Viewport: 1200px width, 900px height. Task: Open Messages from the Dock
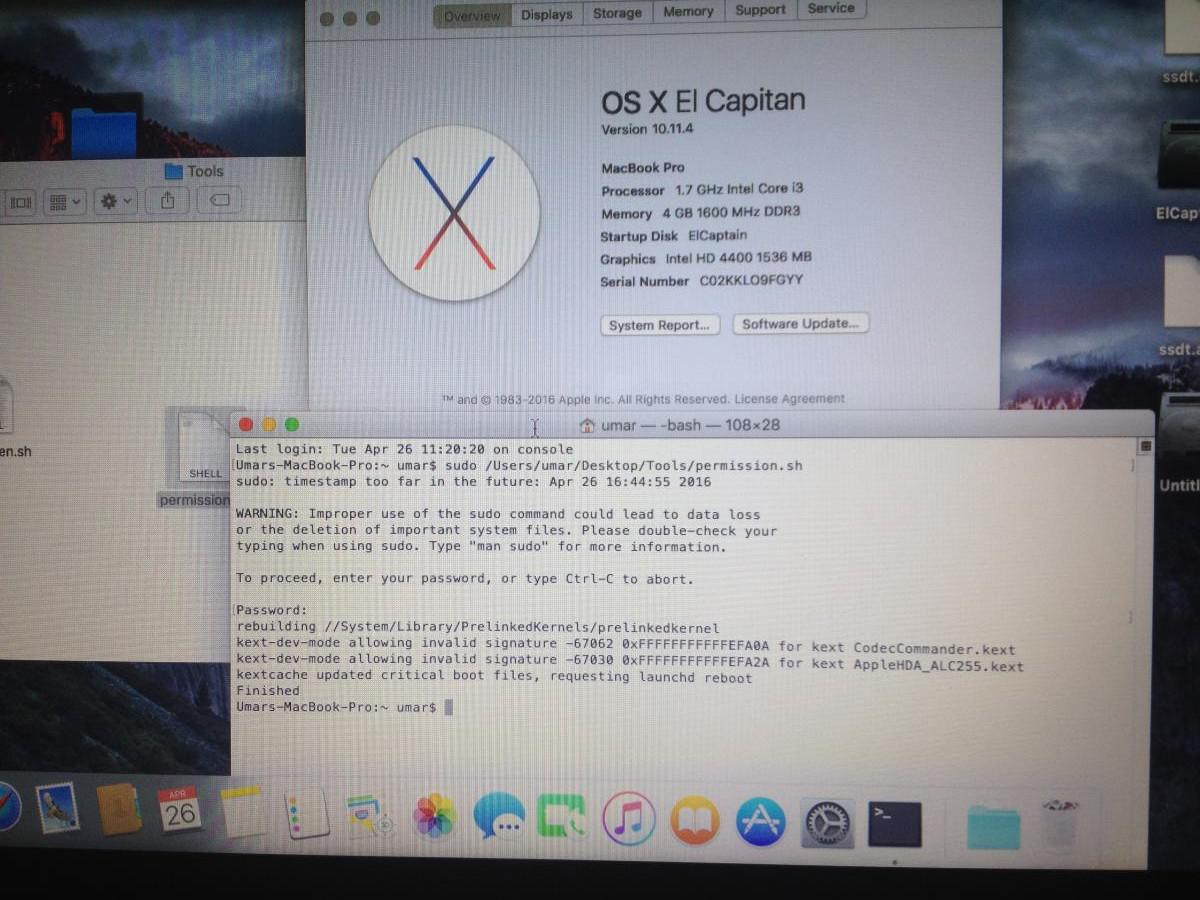tap(498, 817)
